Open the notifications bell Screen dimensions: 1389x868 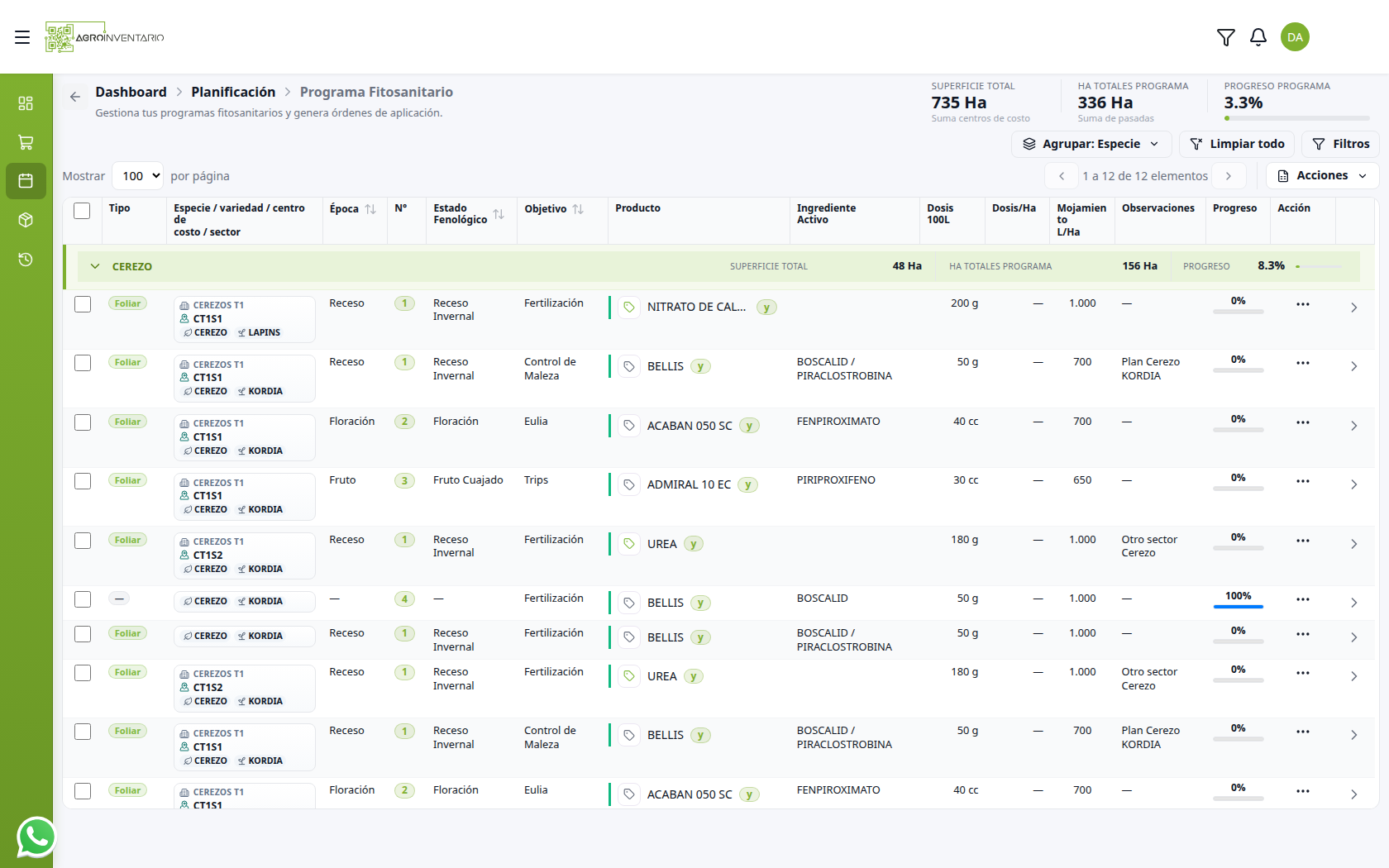click(x=1258, y=37)
